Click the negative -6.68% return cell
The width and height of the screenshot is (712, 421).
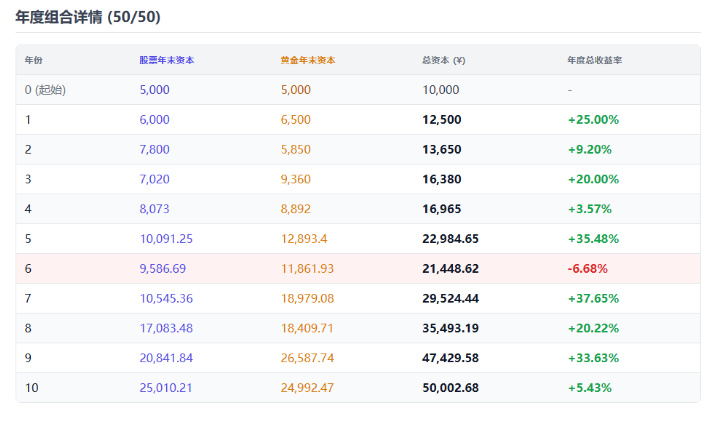click(x=588, y=268)
